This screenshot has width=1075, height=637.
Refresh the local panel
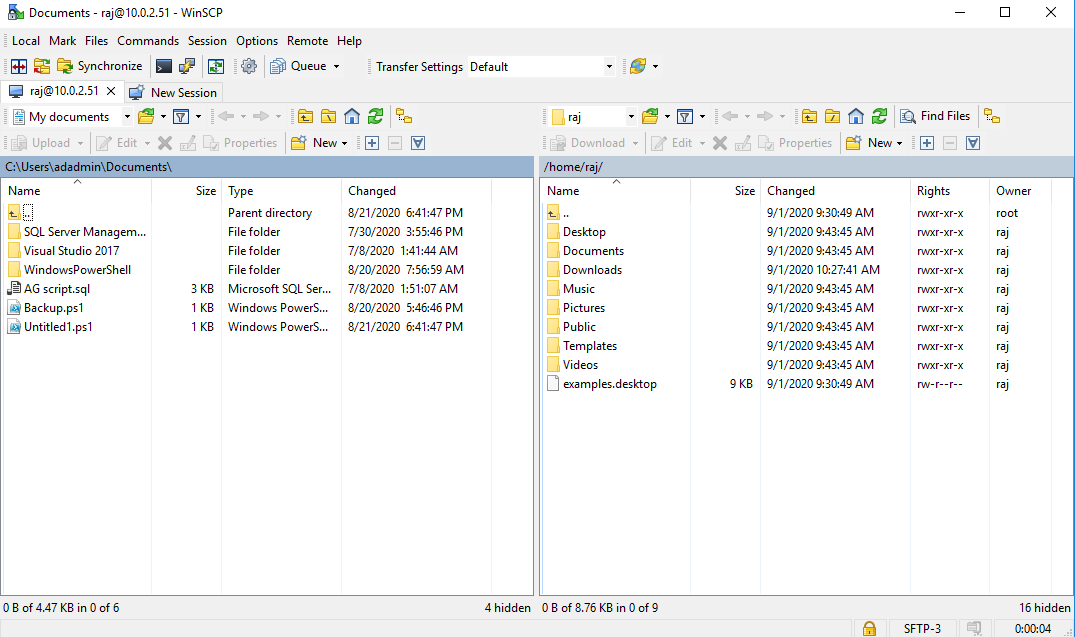click(x=375, y=117)
